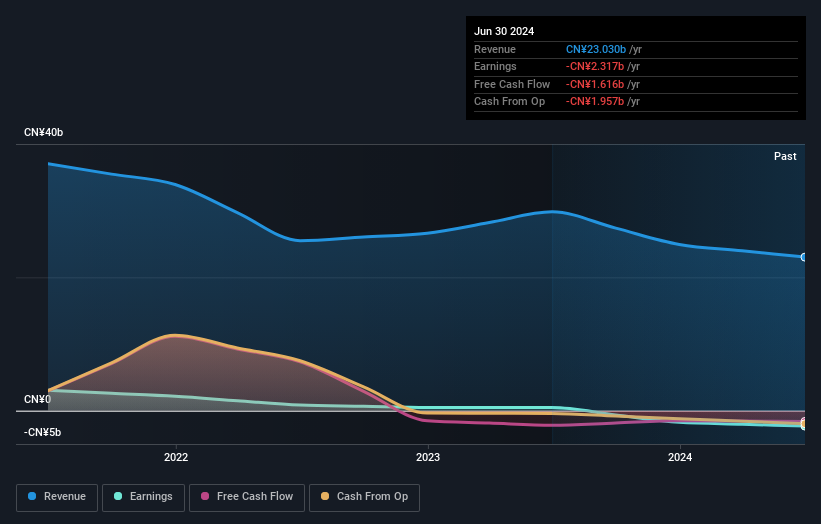This screenshot has width=821, height=524.
Task: Click the Jun 30 2024 tooltip date
Action: tap(504, 31)
